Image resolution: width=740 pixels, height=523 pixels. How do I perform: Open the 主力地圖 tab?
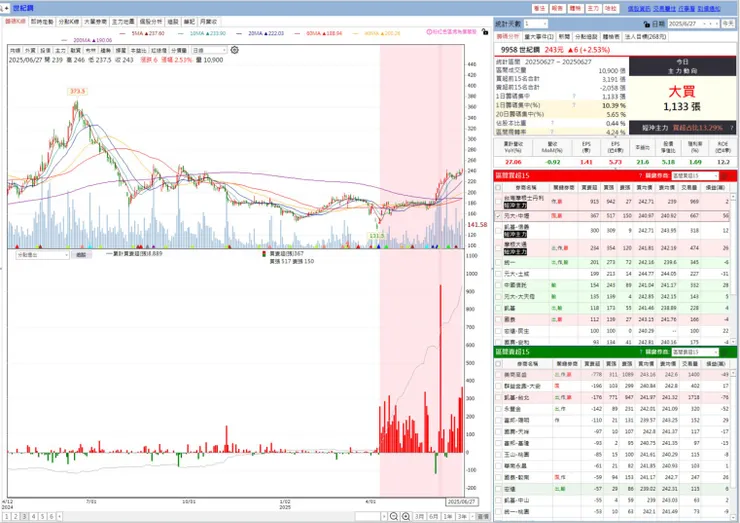123,22
